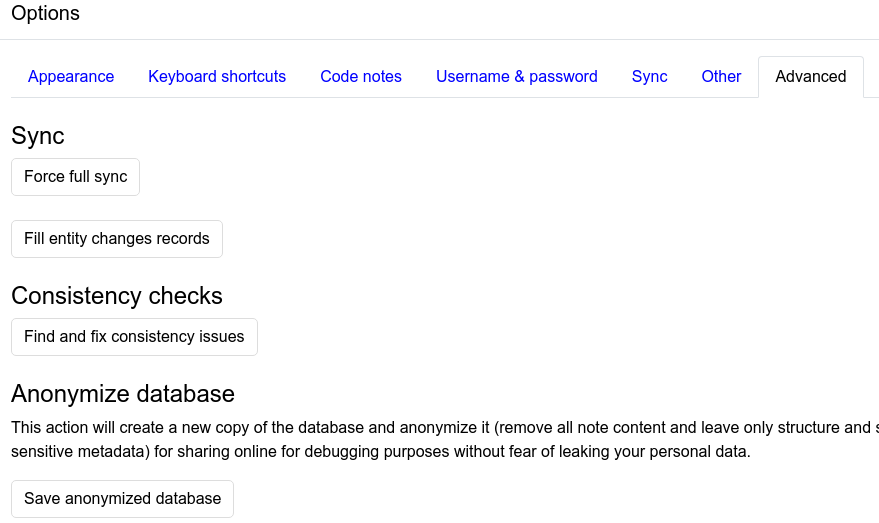Click the large Sync section heading

[38, 136]
